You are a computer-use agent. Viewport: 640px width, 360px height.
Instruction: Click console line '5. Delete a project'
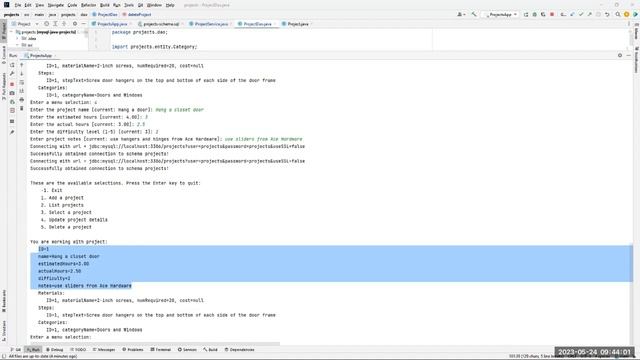click(66, 227)
